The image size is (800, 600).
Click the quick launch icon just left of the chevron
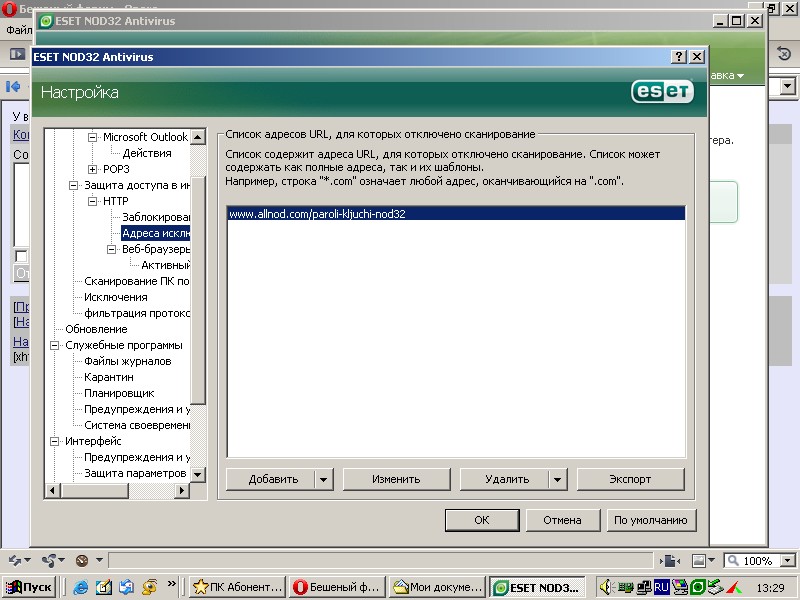pyautogui.click(x=149, y=587)
